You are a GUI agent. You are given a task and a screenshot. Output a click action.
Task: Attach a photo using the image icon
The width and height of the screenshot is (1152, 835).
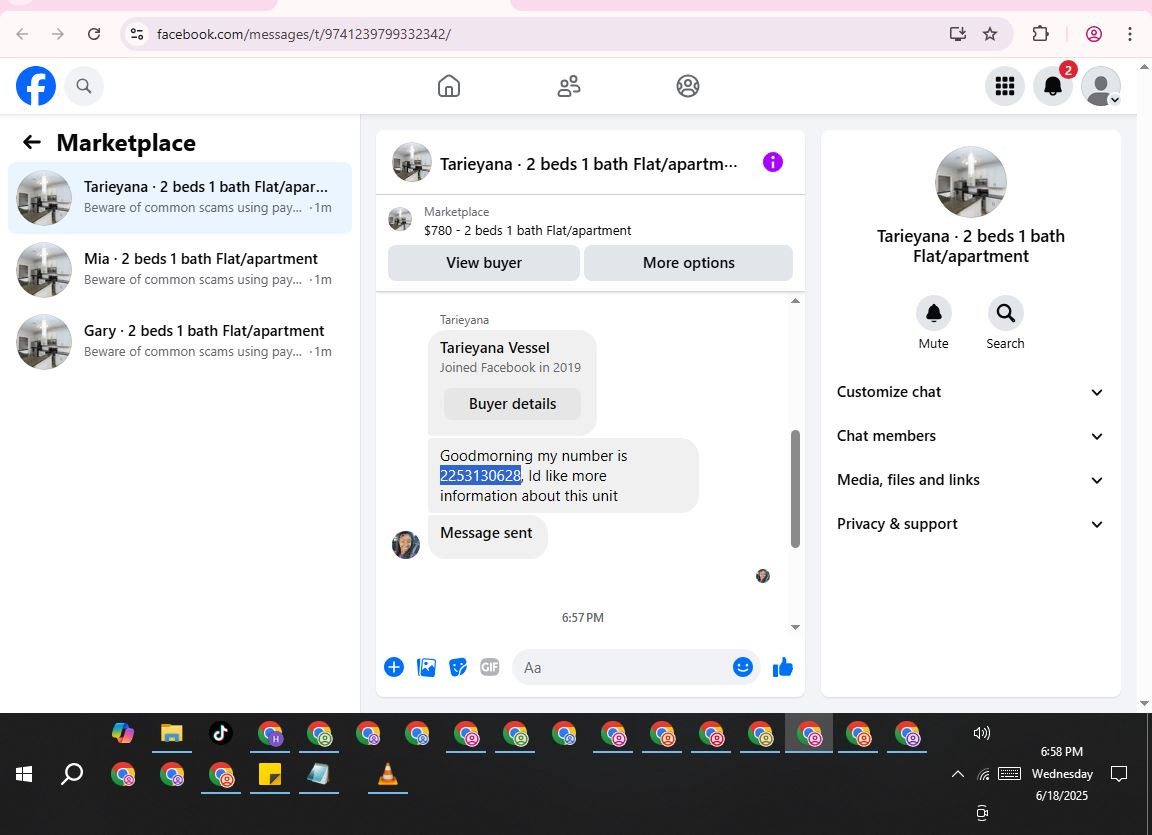tap(426, 667)
